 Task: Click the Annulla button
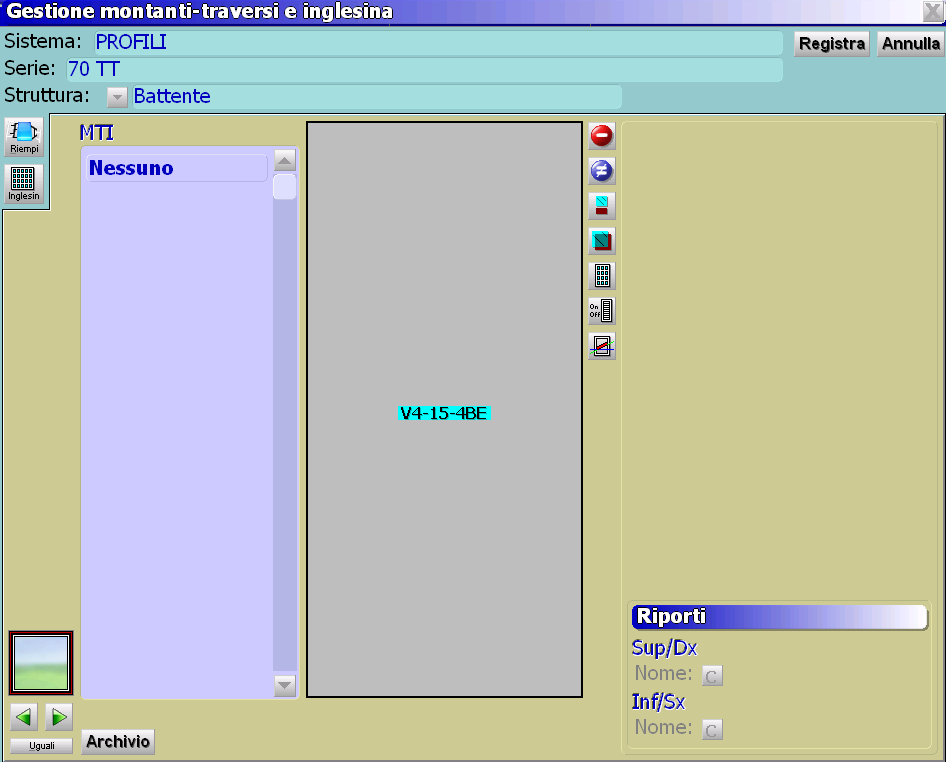point(910,44)
